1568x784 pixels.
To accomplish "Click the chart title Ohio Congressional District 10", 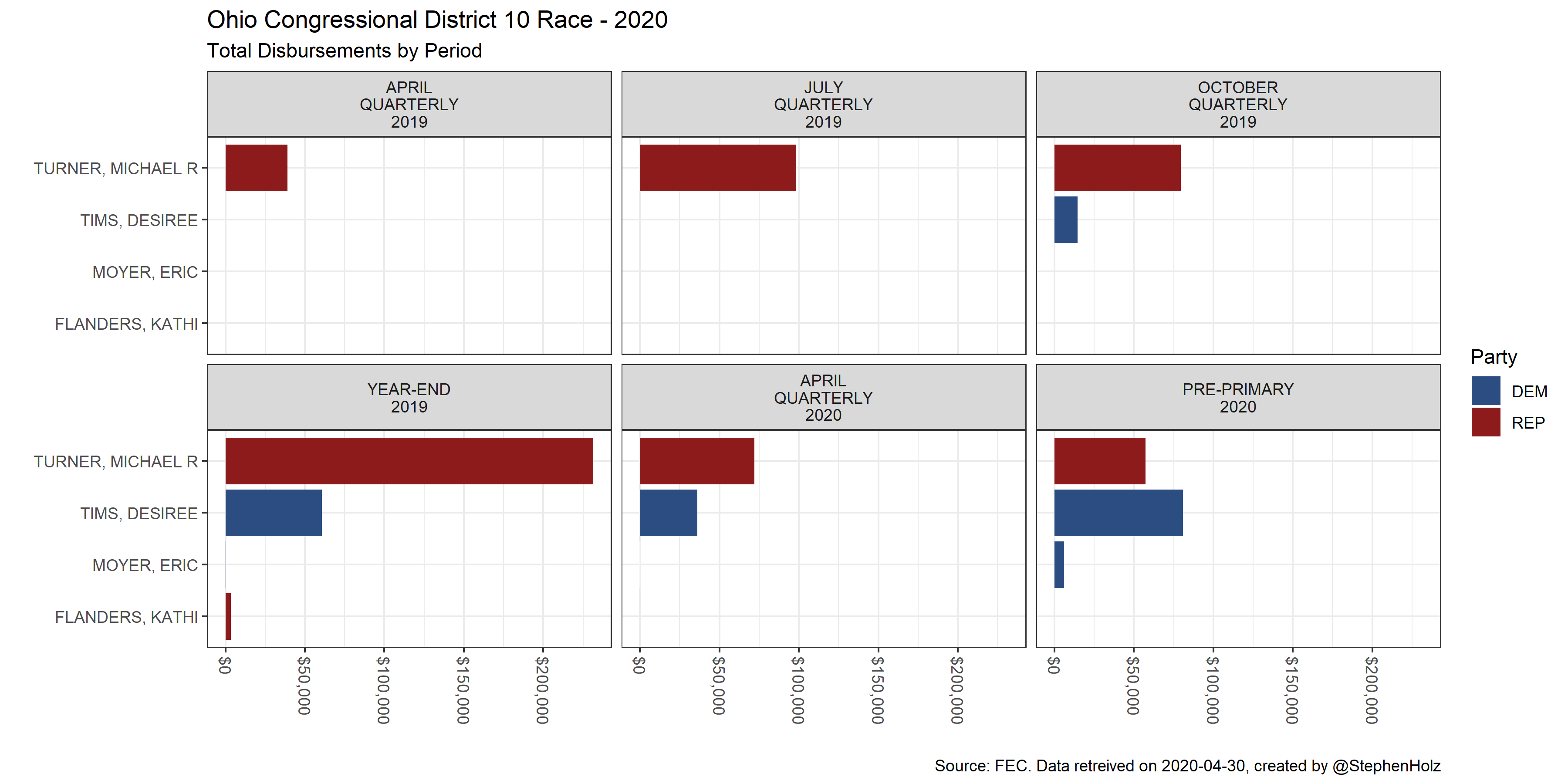I will 437,20.
